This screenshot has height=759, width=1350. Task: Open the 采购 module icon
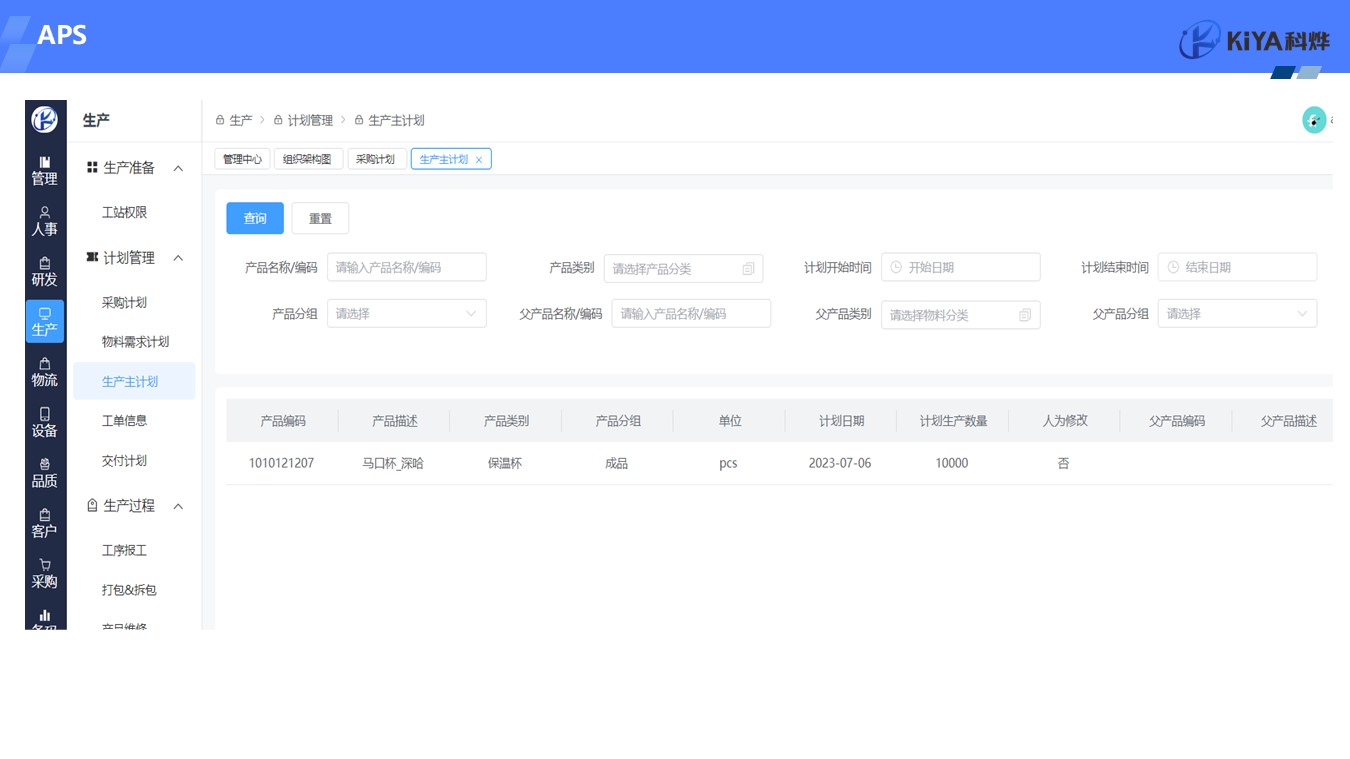pyautogui.click(x=44, y=573)
